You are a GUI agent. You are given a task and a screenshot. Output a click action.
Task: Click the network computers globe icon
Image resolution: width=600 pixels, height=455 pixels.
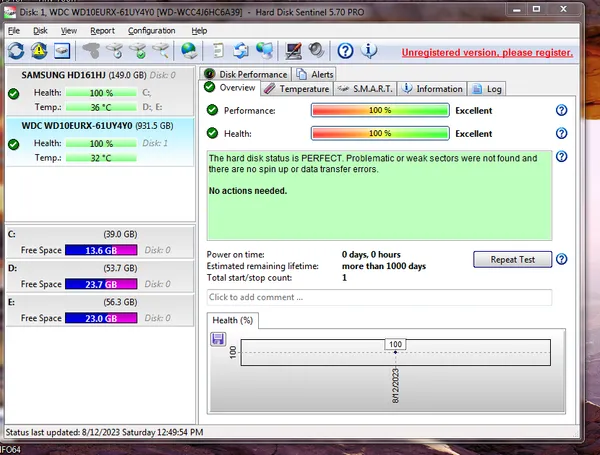pos(265,51)
